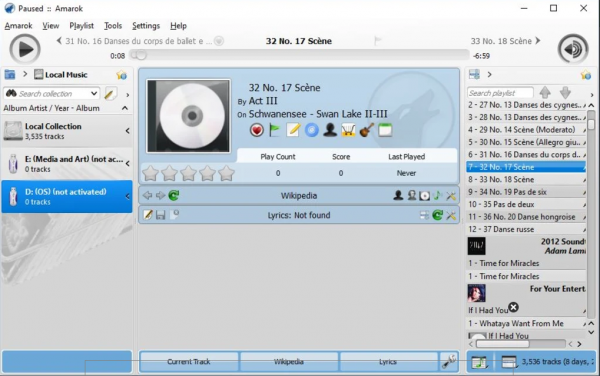Image resolution: width=600 pixels, height=376 pixels.
Task: Reload lyrics with green refresh icon
Action: [x=437, y=215]
